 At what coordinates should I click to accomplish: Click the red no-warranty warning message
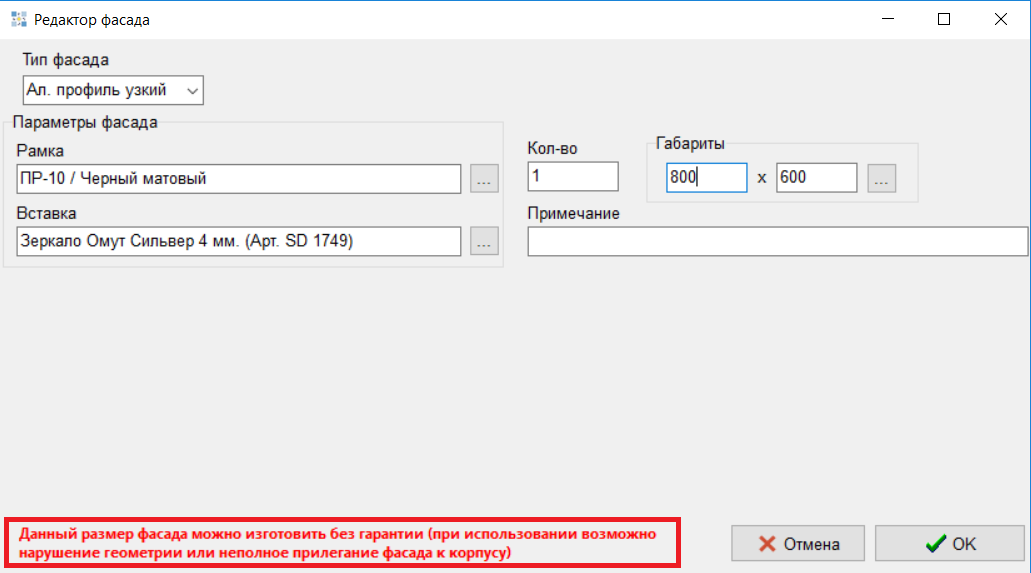point(342,543)
